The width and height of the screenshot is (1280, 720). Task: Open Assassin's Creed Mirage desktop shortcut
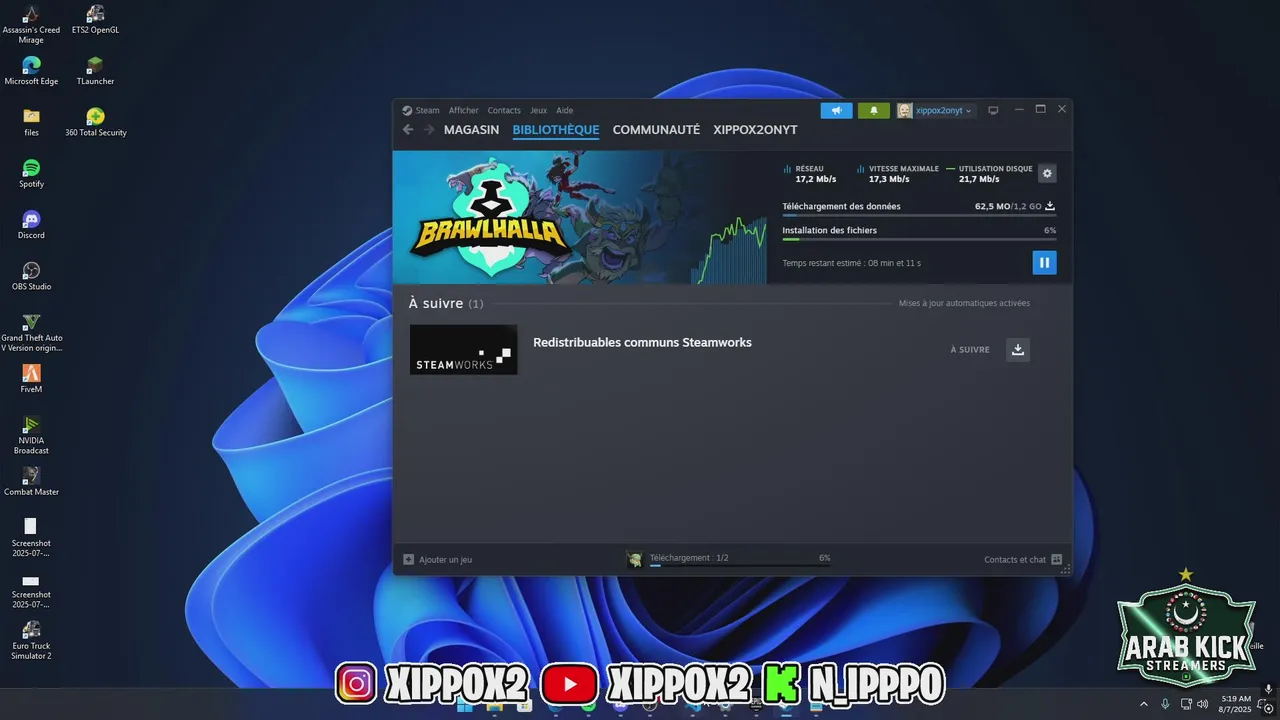tap(31, 24)
